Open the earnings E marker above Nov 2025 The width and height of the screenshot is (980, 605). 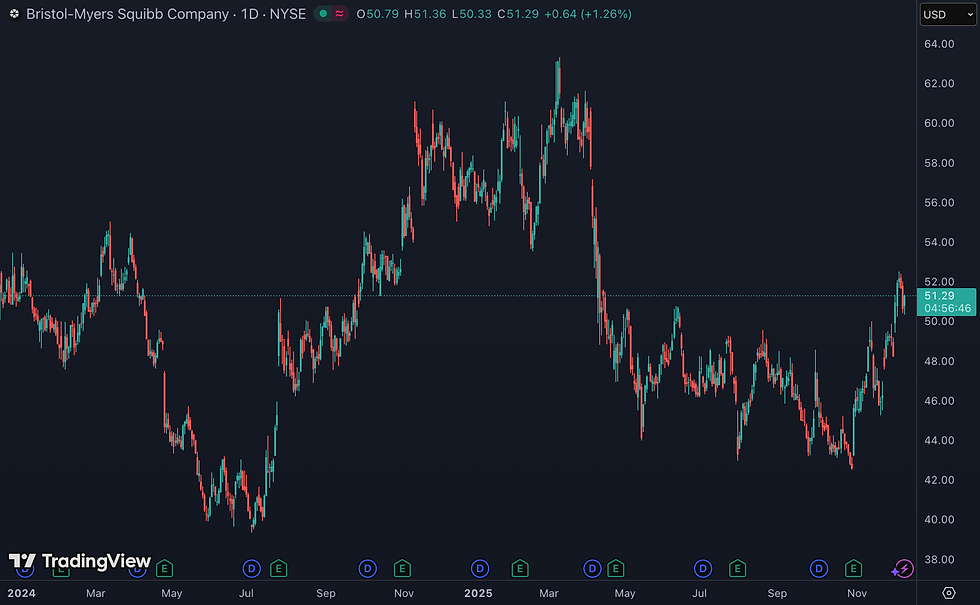click(x=853, y=569)
